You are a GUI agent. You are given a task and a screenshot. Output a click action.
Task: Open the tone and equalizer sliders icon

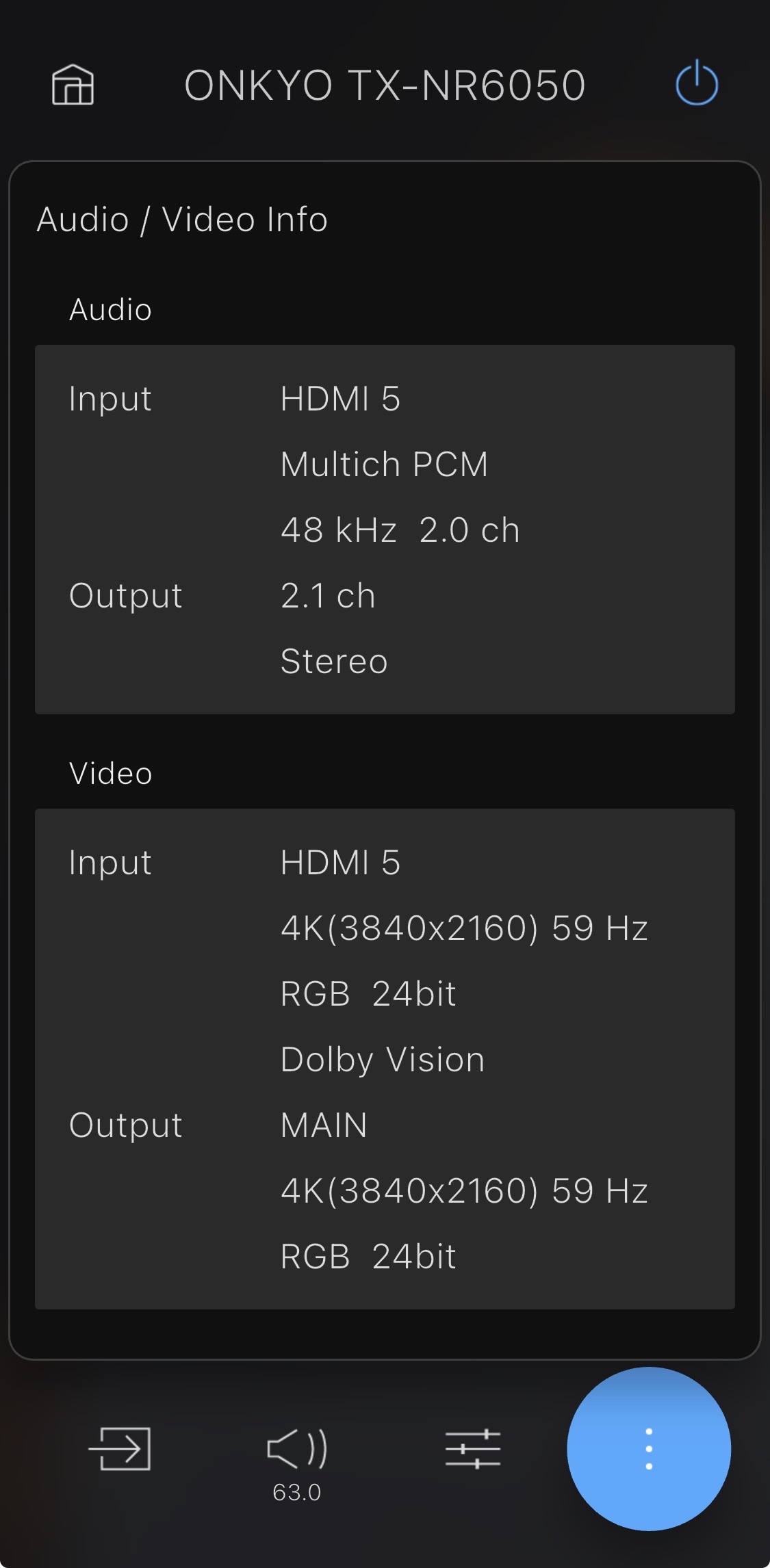[473, 1448]
